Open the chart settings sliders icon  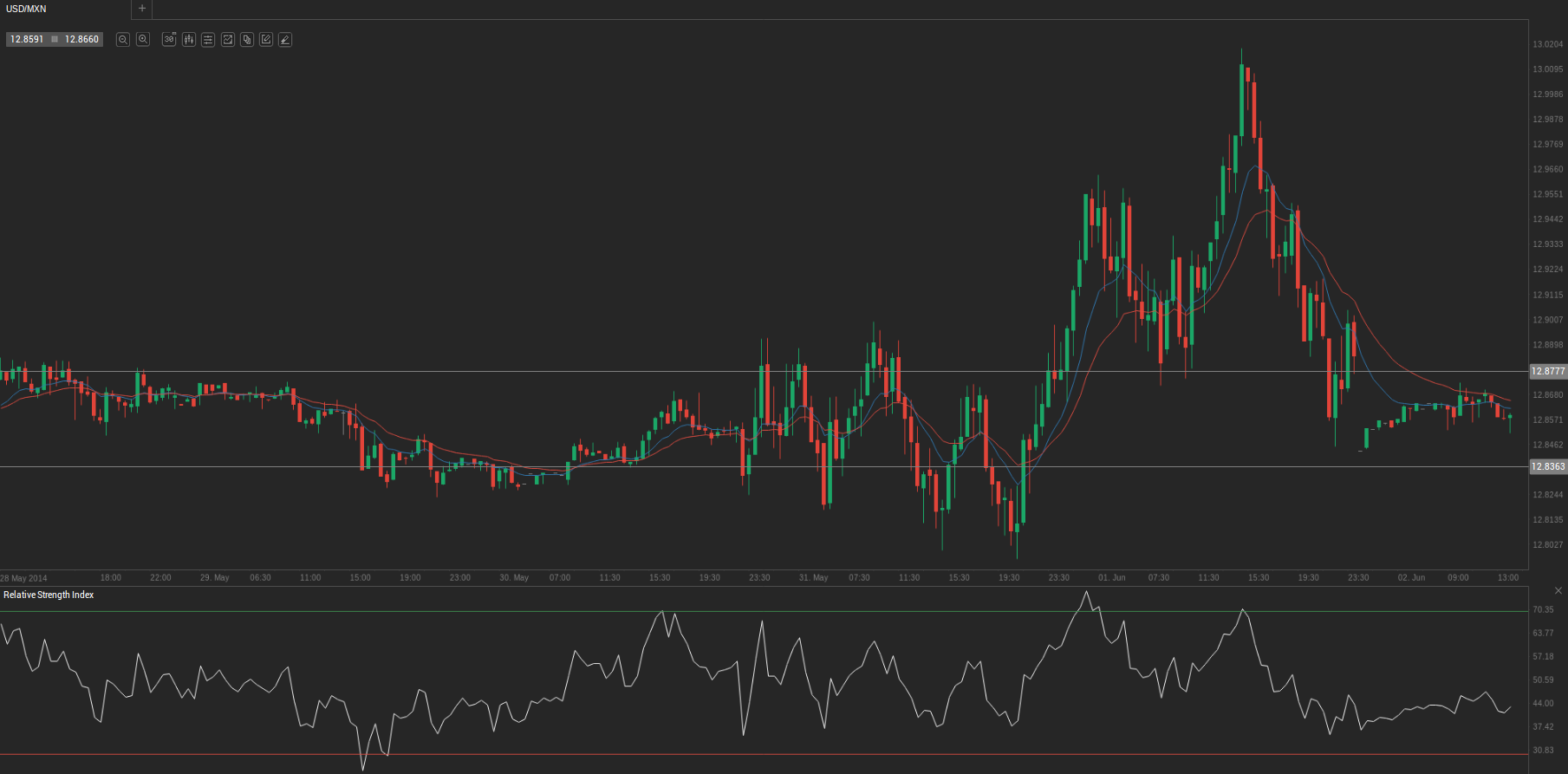click(208, 40)
